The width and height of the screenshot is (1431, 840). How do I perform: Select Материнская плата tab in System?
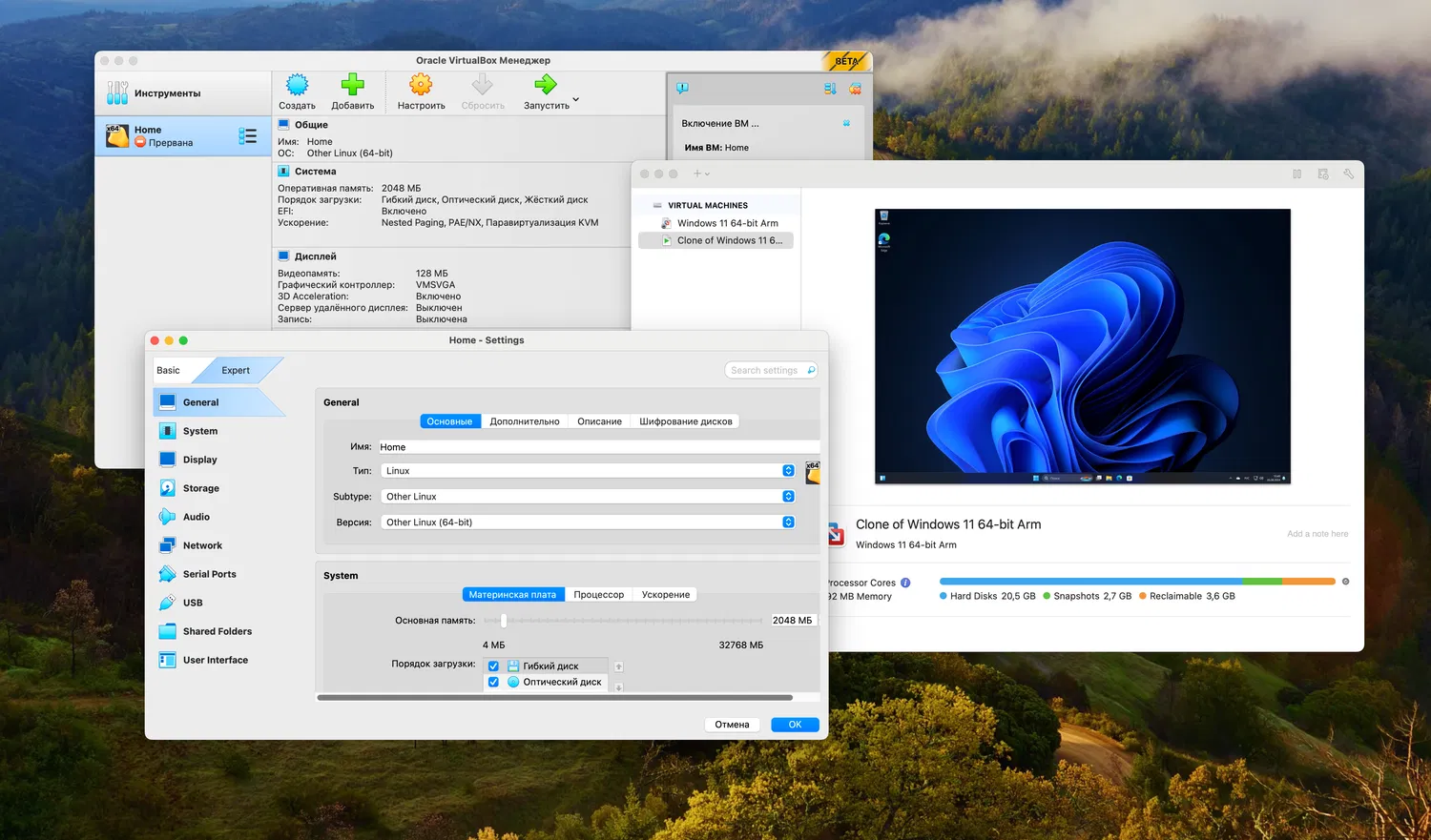pos(512,595)
